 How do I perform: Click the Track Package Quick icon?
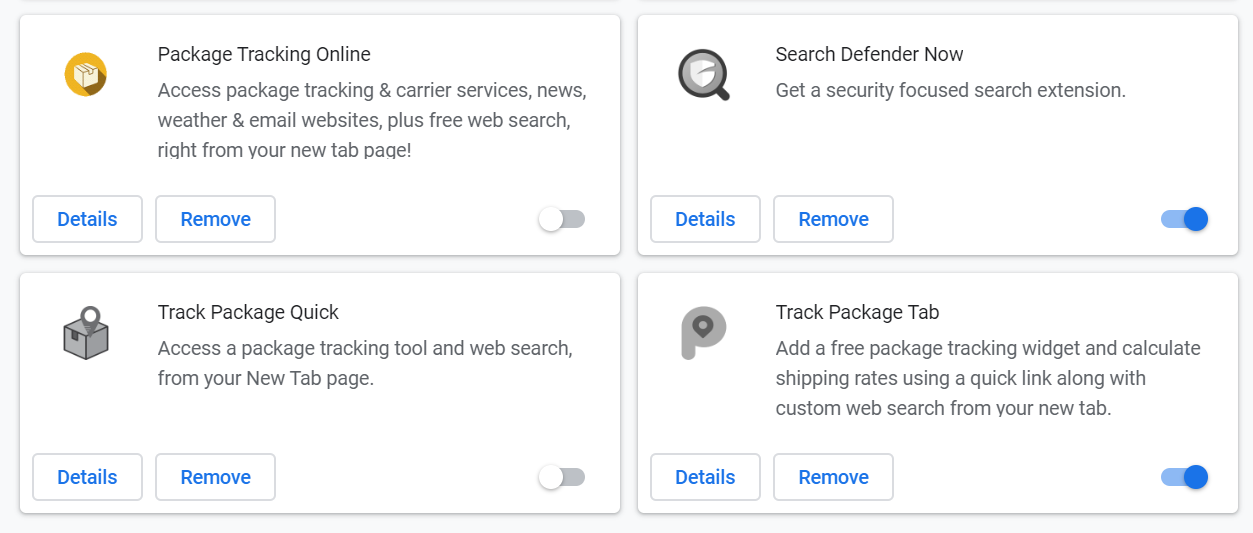pos(86,333)
